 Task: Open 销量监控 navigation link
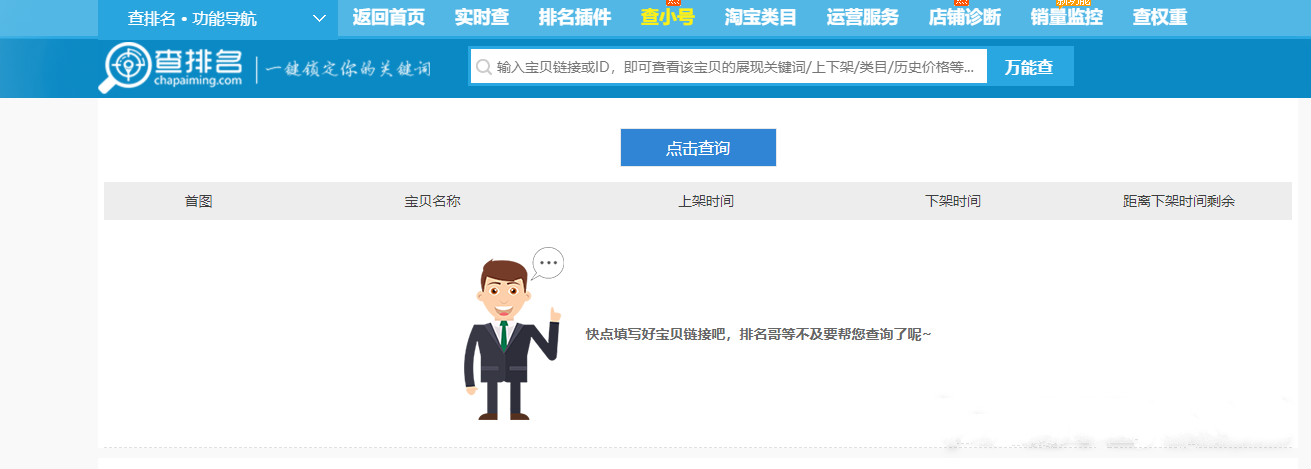click(1066, 17)
